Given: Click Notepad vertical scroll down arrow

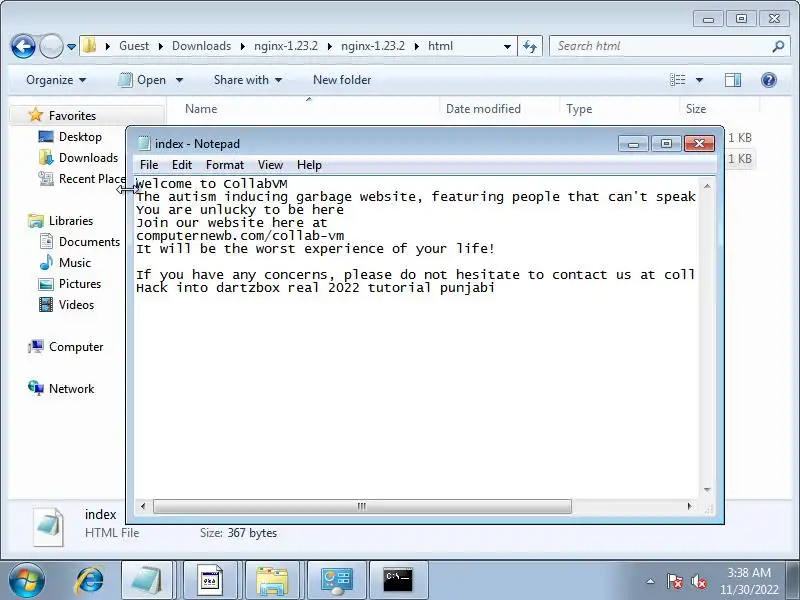Looking at the screenshot, I should click(x=707, y=490).
